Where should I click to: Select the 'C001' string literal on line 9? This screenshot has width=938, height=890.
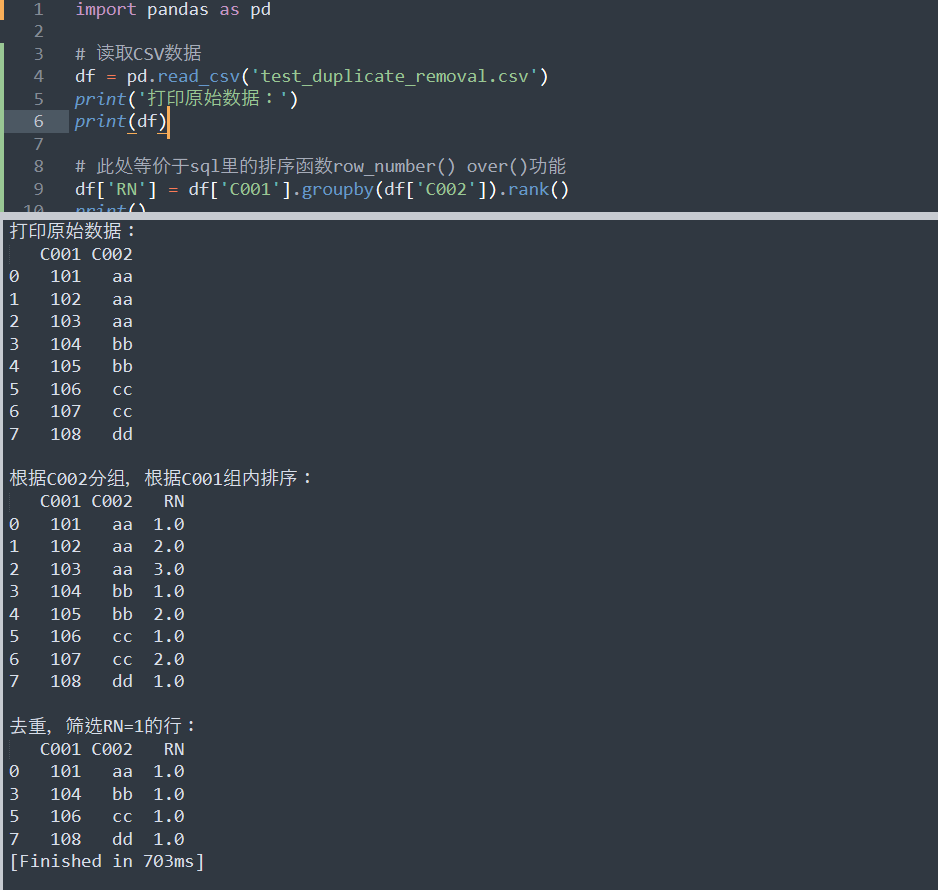coord(251,188)
